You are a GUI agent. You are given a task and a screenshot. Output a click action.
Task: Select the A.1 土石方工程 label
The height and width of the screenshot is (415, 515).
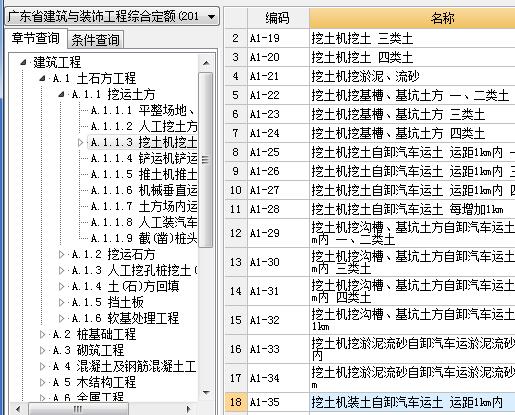coord(94,78)
